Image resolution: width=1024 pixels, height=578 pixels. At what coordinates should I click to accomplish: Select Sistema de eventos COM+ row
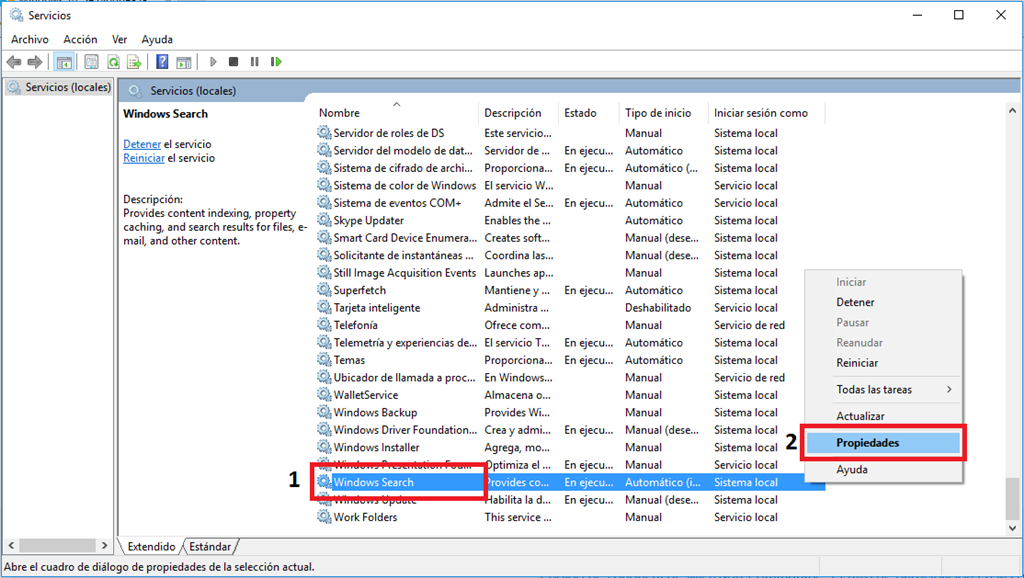[x=570, y=202]
